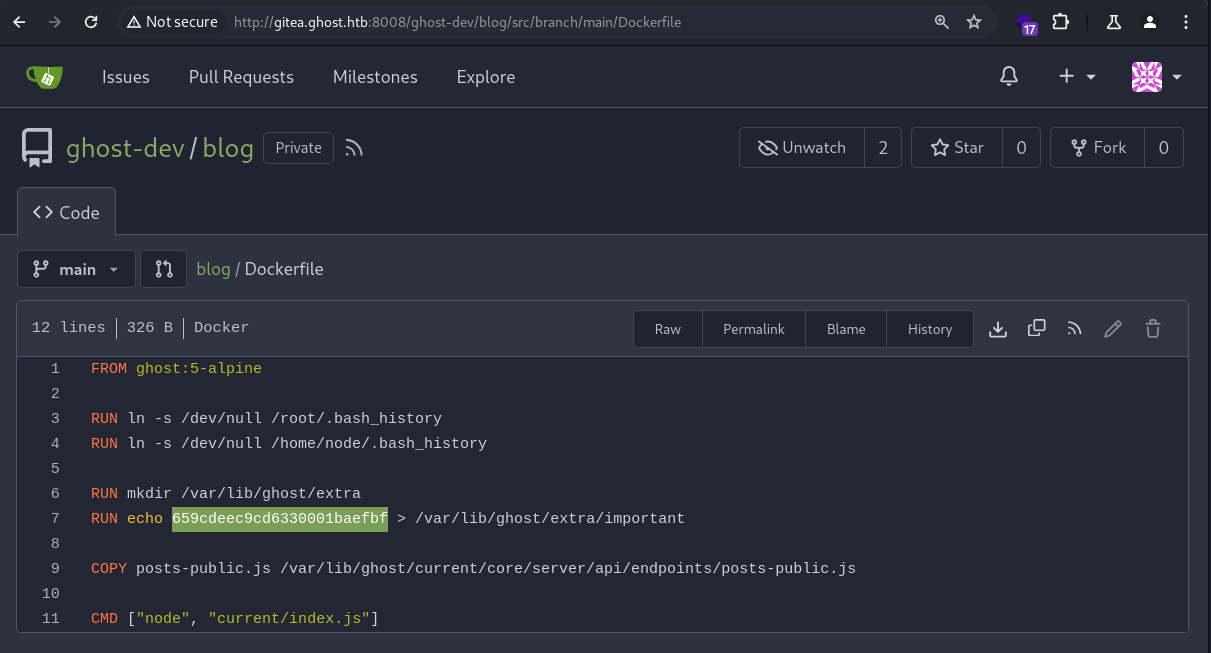This screenshot has width=1211, height=653.
Task: Click the CMD node current/index.js line
Action: click(235, 619)
